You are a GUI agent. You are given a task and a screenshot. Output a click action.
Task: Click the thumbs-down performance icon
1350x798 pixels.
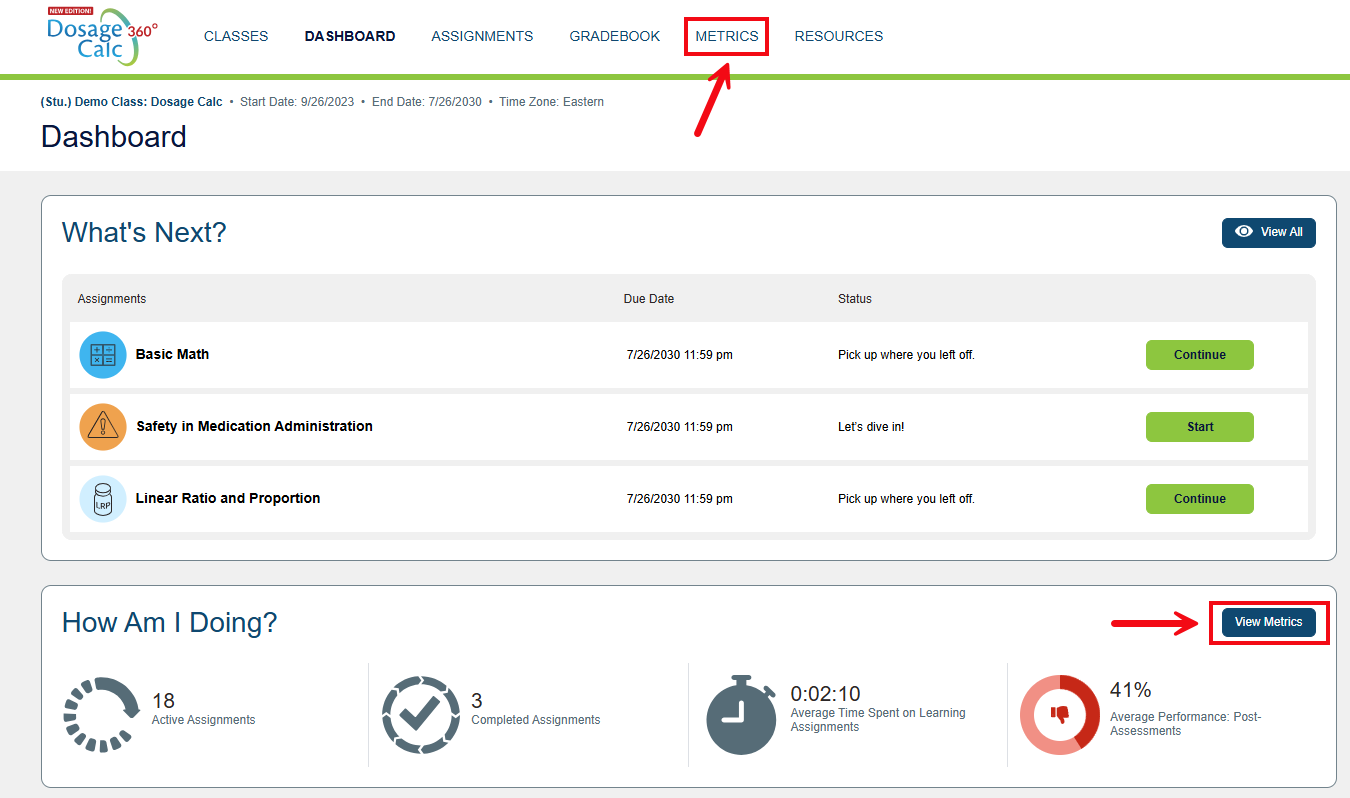pos(1060,714)
